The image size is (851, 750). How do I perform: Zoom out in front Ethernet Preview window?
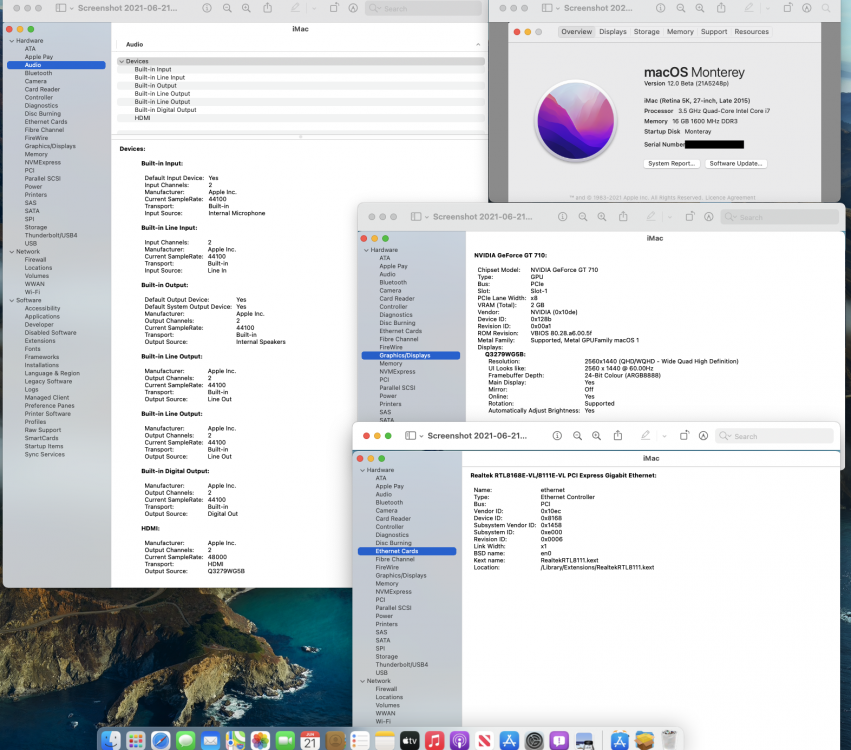tap(577, 436)
